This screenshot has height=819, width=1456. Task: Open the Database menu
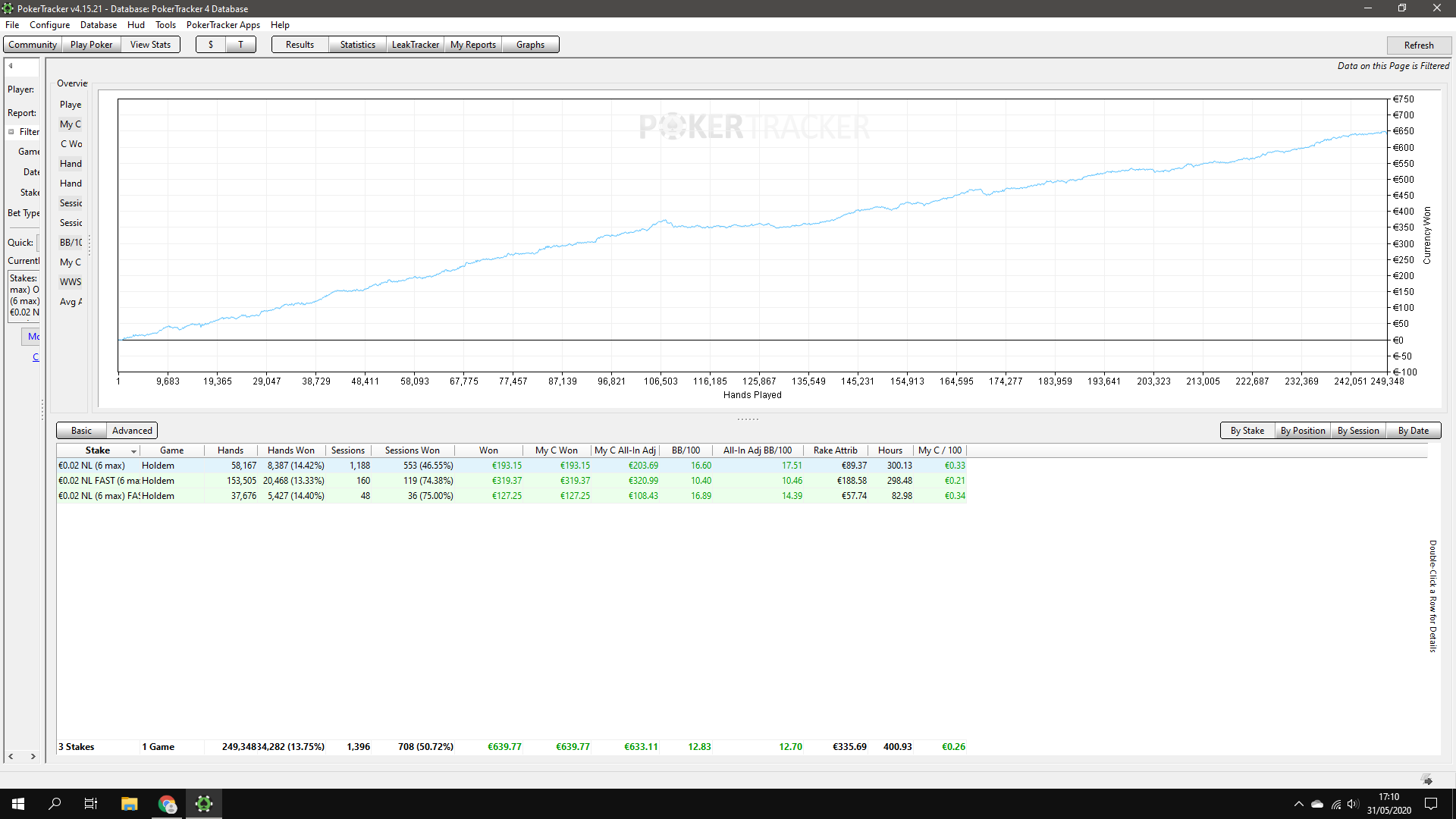point(99,25)
